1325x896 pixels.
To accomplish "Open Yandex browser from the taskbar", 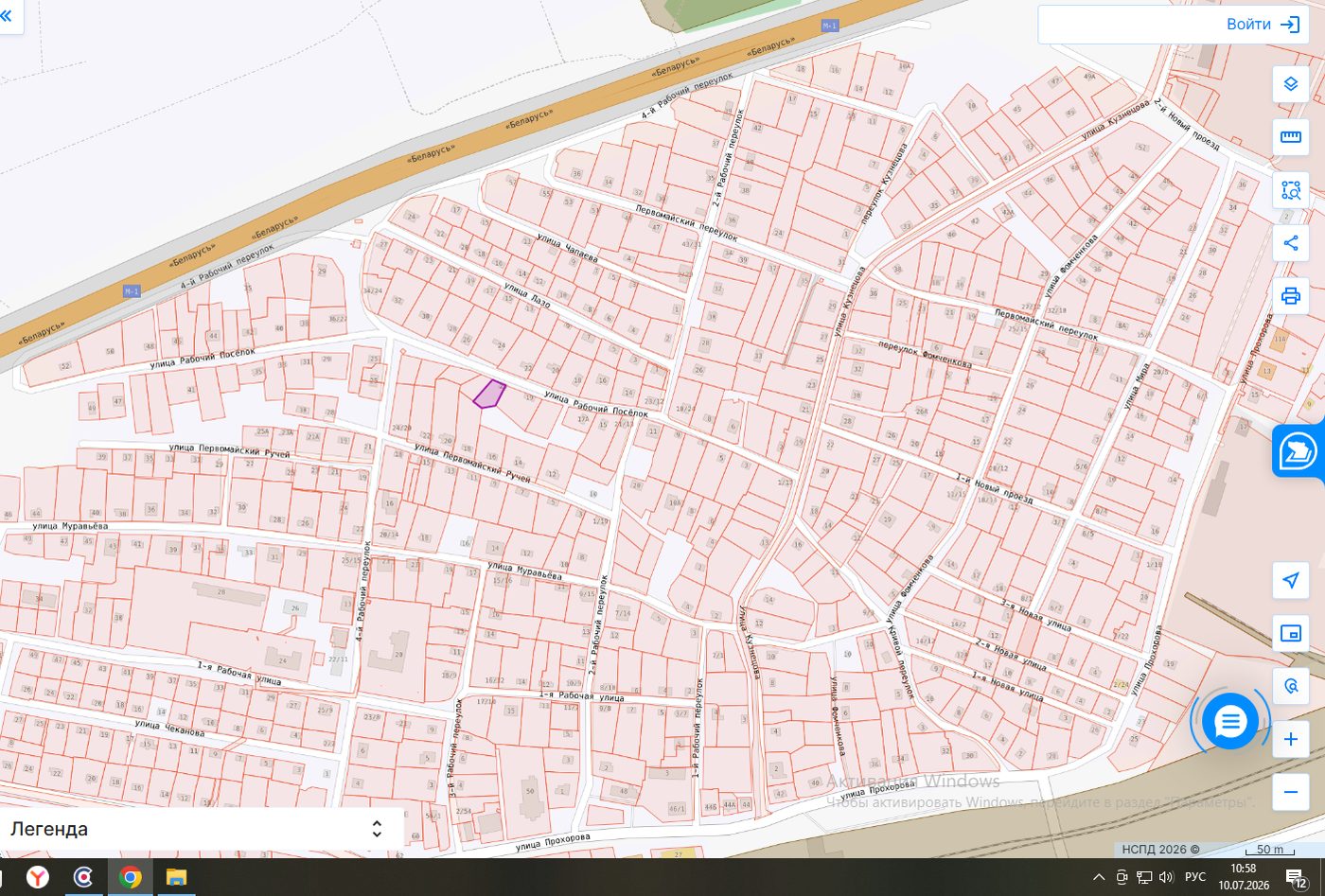I will pos(38,877).
